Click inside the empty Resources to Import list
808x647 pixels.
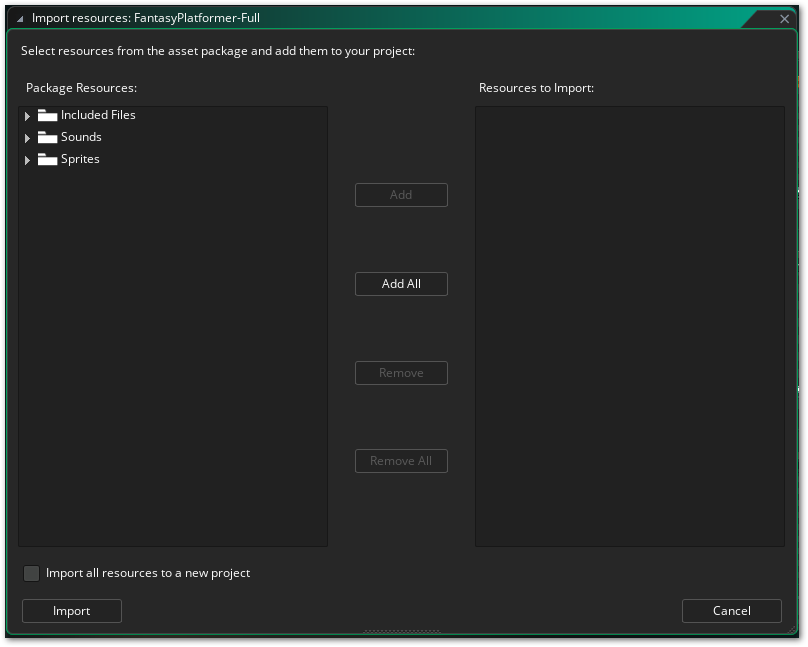tap(629, 326)
